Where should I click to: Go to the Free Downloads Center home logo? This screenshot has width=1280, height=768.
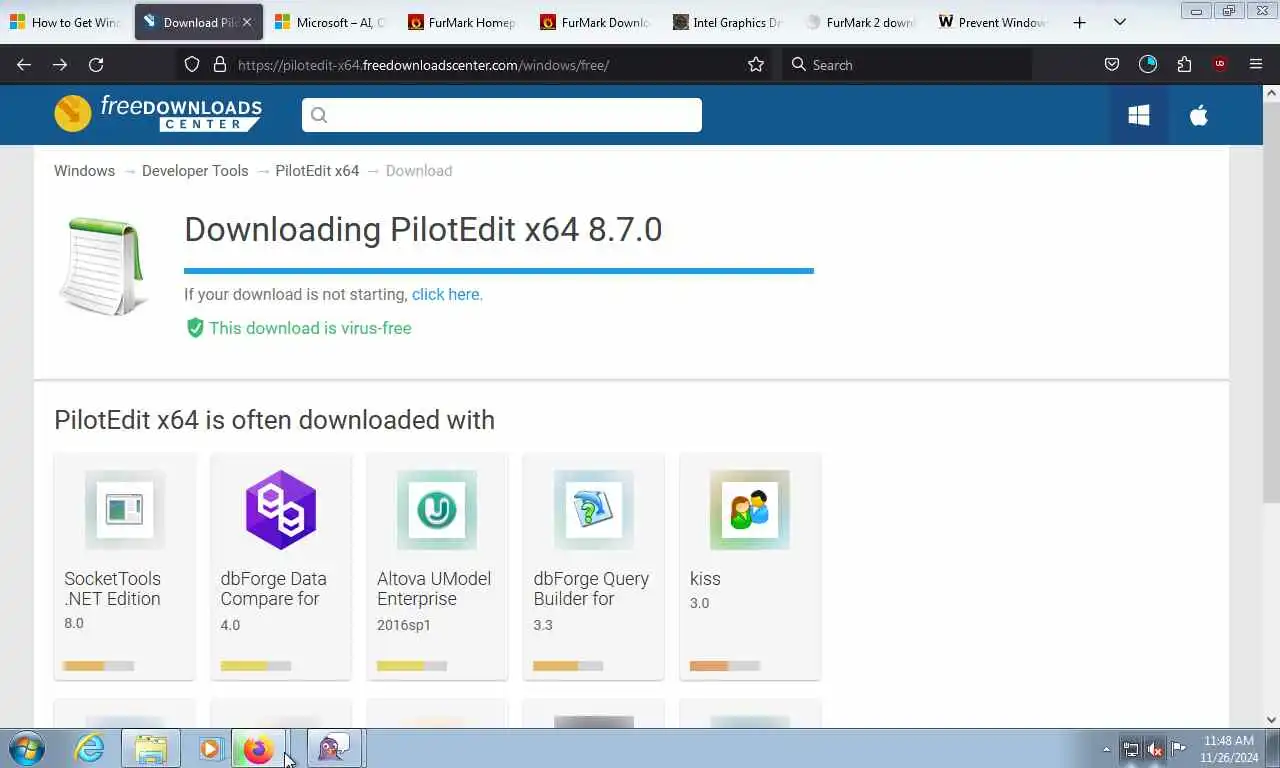(x=158, y=114)
